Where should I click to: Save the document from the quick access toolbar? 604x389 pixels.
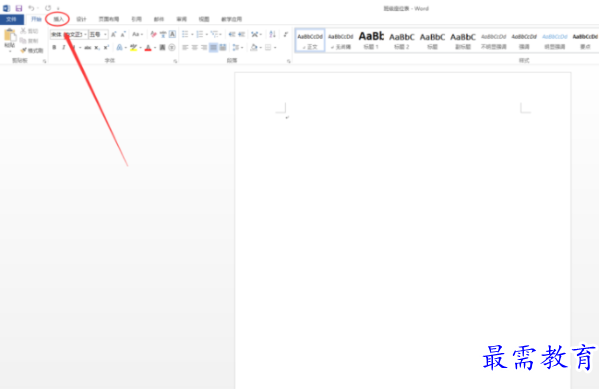[x=18, y=8]
